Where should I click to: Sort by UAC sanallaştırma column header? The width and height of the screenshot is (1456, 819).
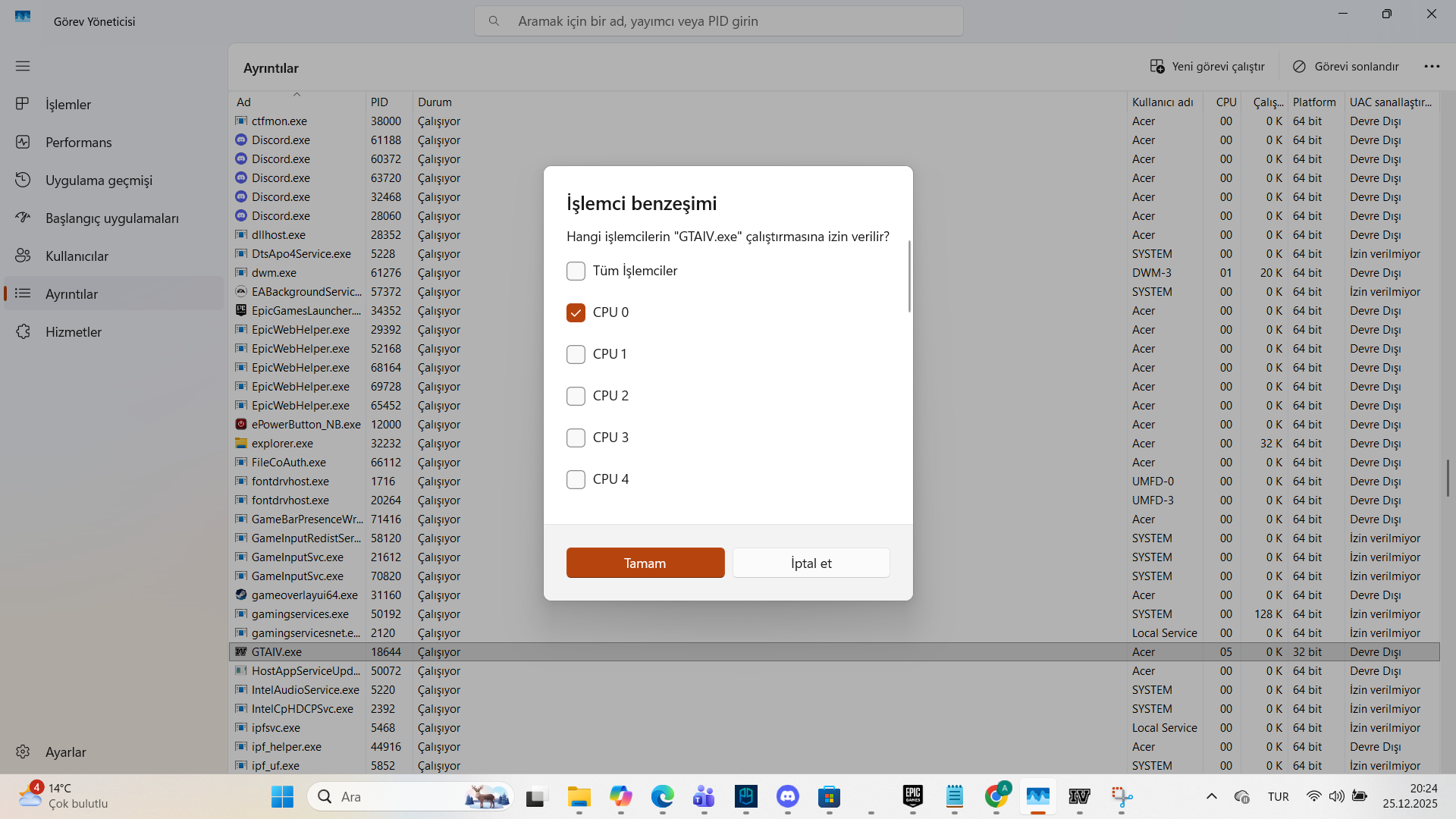point(1392,102)
